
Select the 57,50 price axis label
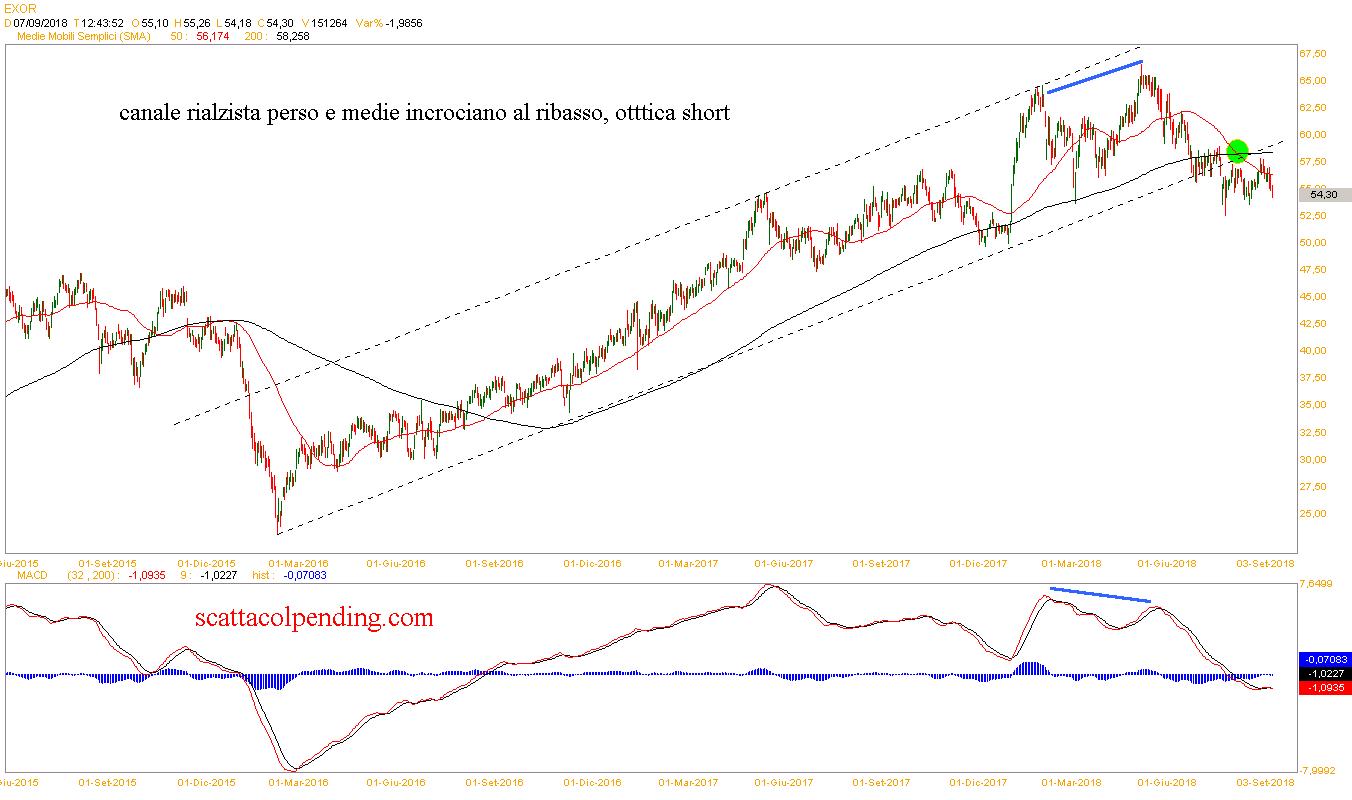click(1313, 161)
